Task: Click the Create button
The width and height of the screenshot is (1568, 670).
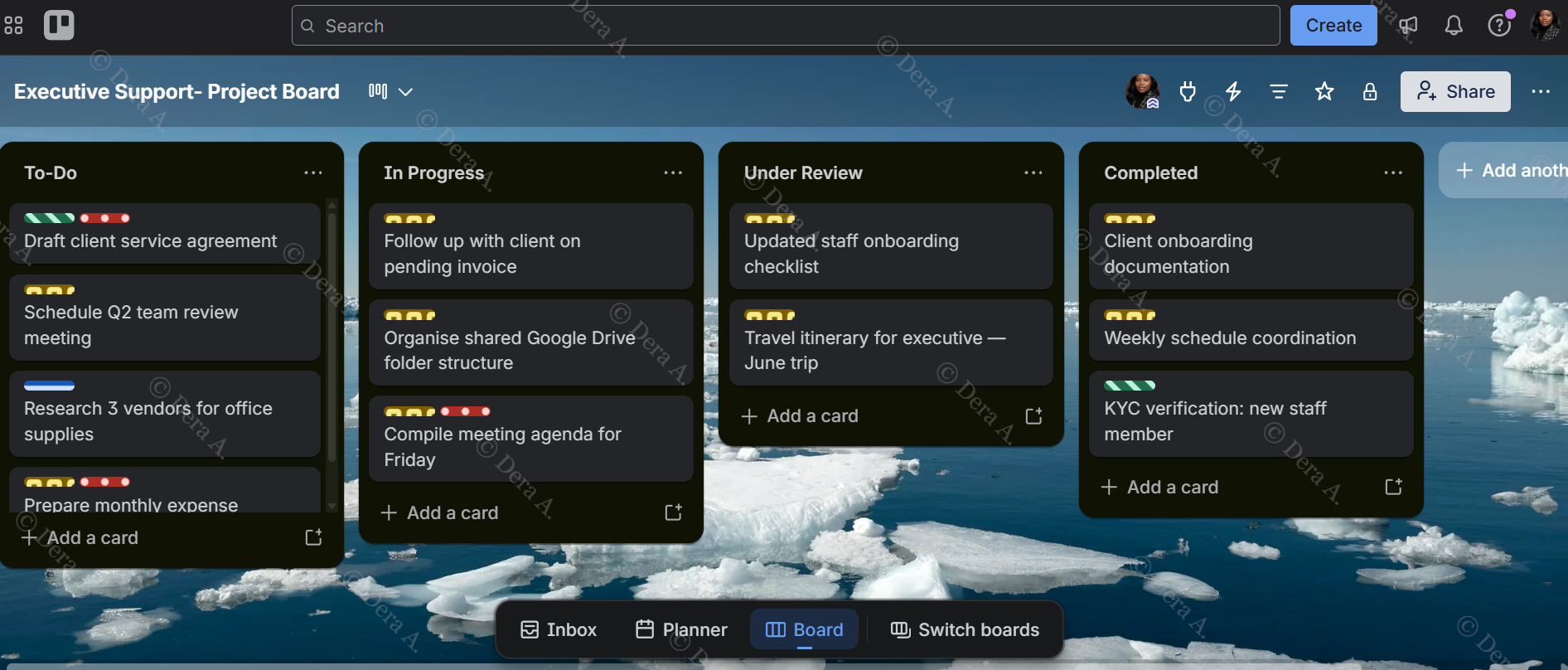Action: pos(1333,26)
